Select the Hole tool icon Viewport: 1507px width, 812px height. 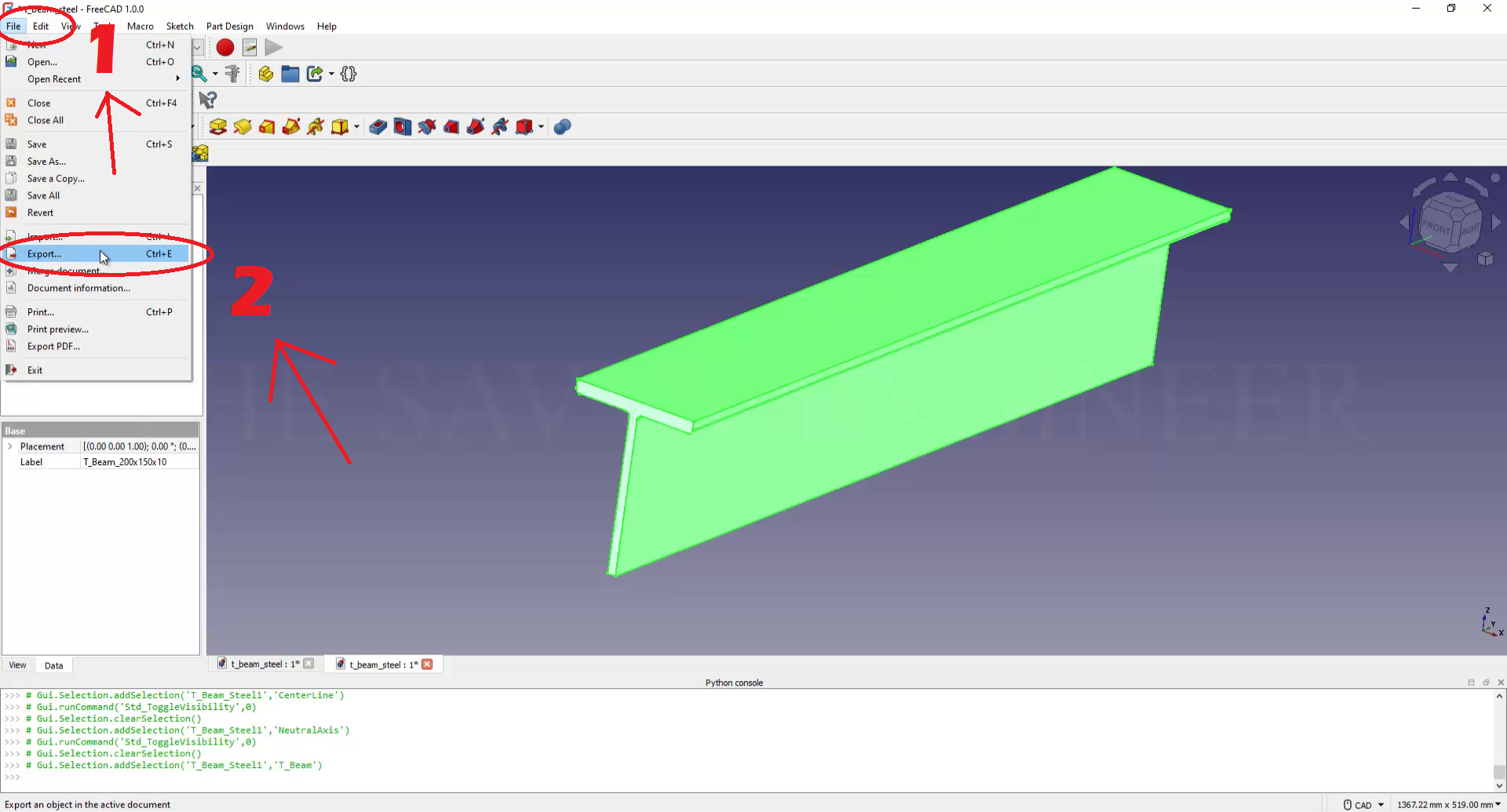pyautogui.click(x=403, y=127)
